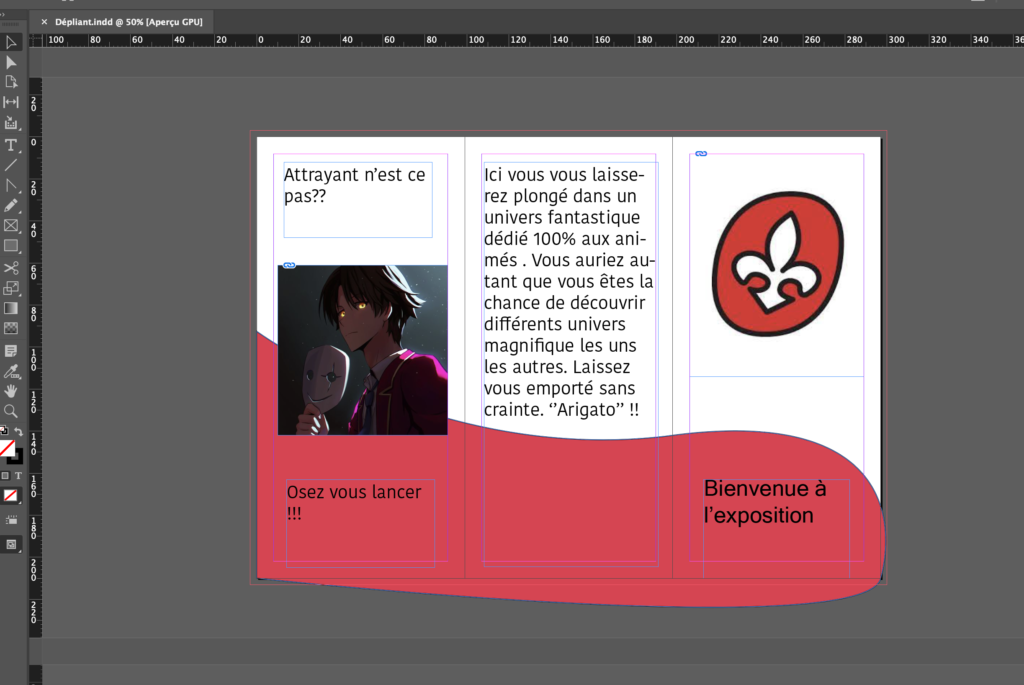Choose the Pencil tool

(11, 206)
